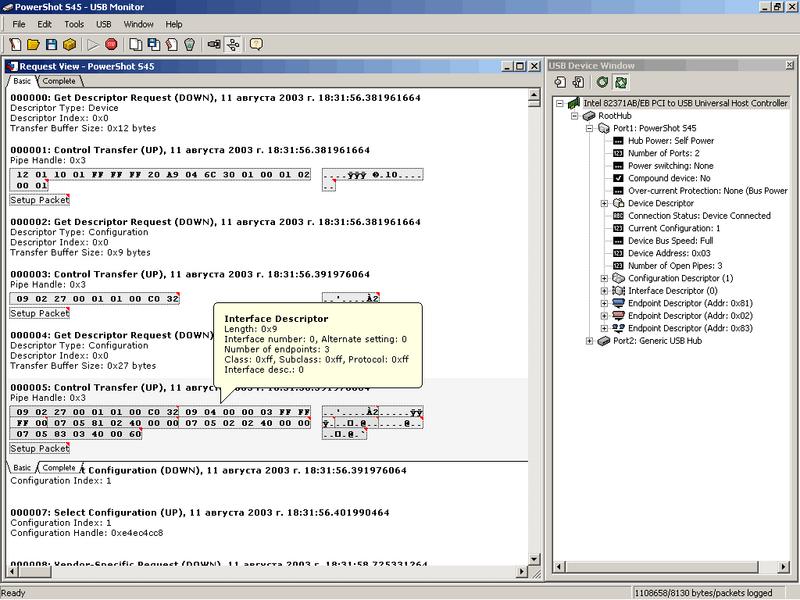Click the help speech bubble toolbar icon
This screenshot has height=600, width=800.
(256, 44)
